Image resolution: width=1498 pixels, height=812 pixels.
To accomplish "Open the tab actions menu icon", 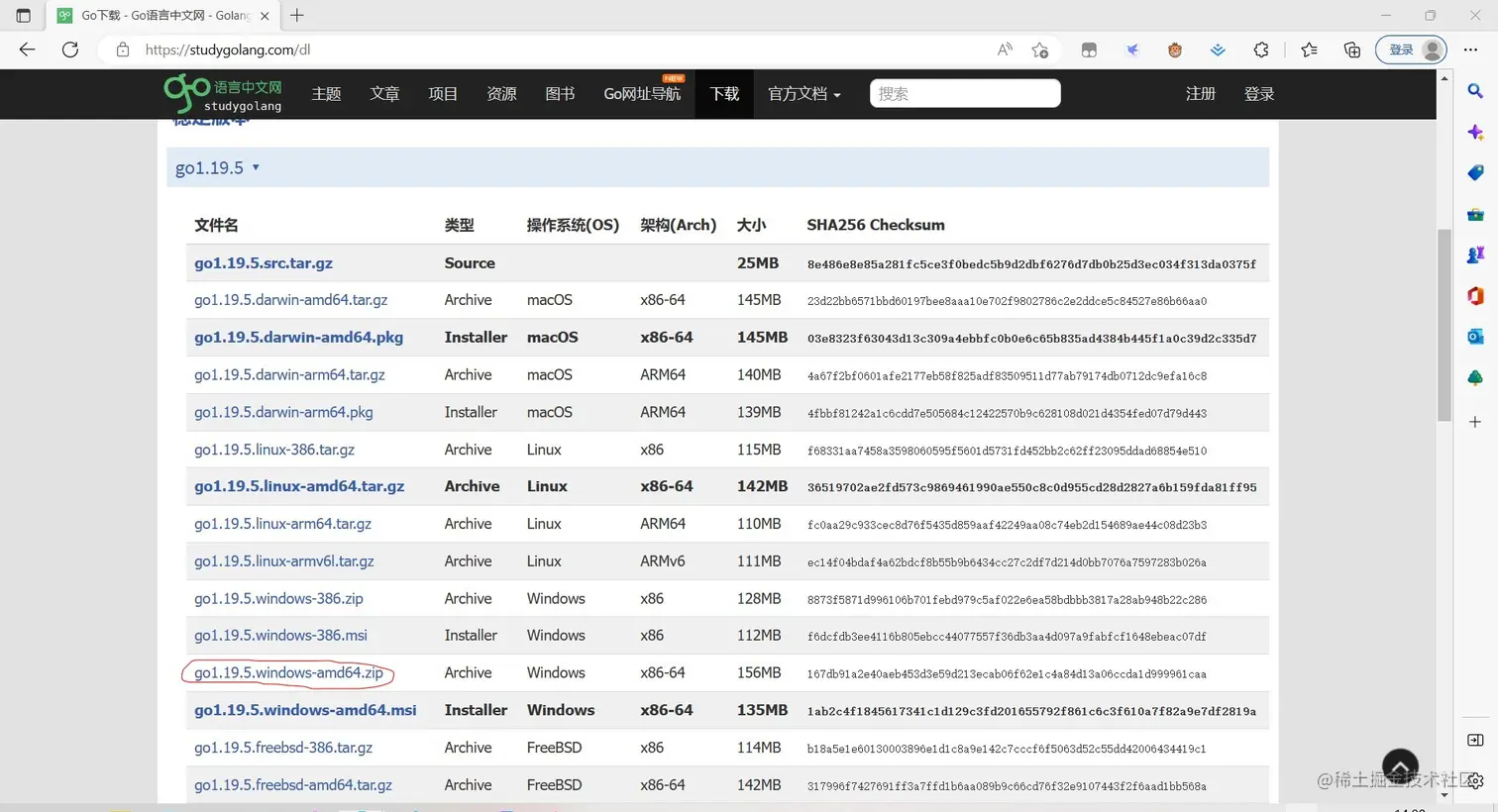I will [x=23, y=16].
